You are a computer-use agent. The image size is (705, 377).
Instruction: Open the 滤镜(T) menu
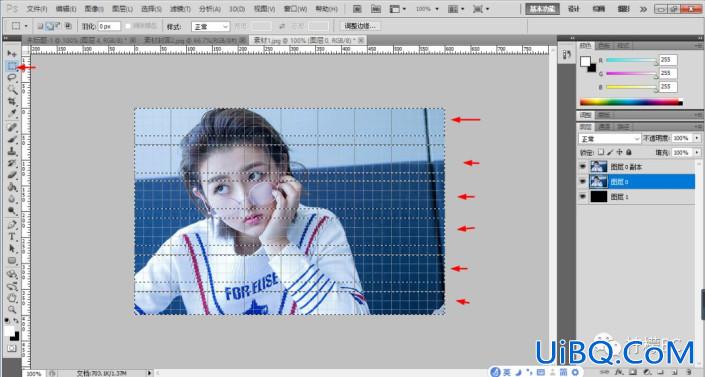tap(180, 9)
